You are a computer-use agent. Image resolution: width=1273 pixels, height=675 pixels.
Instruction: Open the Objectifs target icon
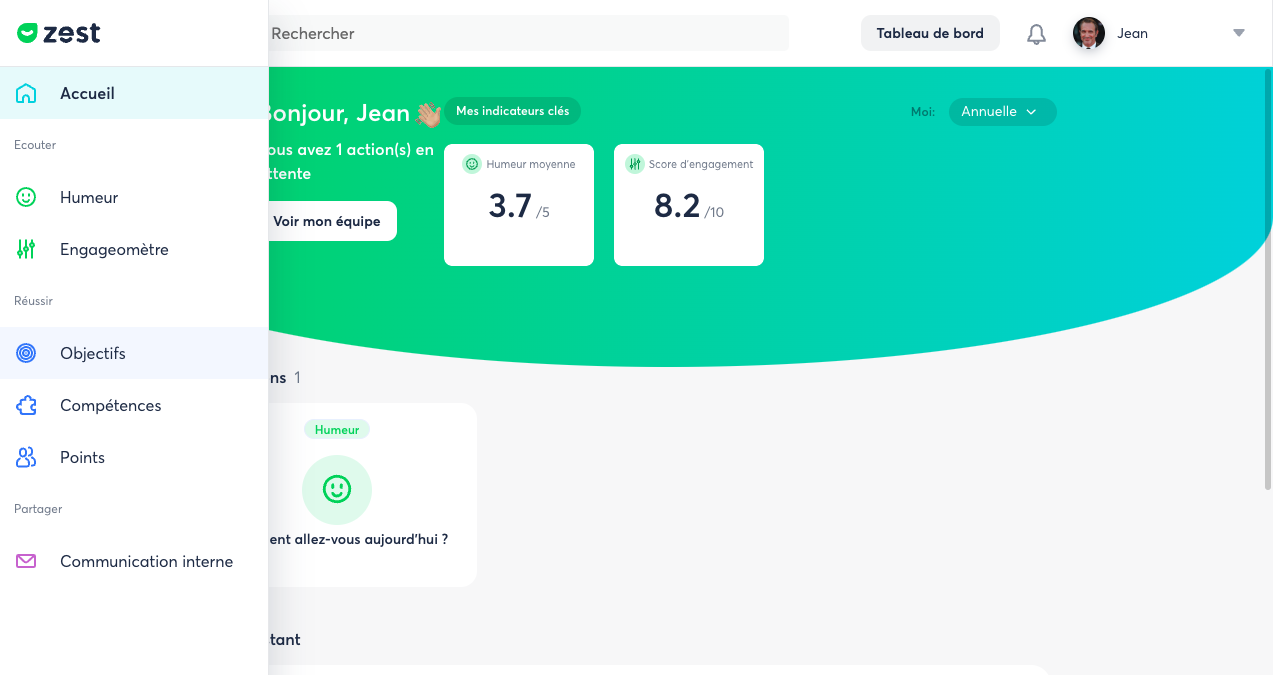(x=26, y=353)
